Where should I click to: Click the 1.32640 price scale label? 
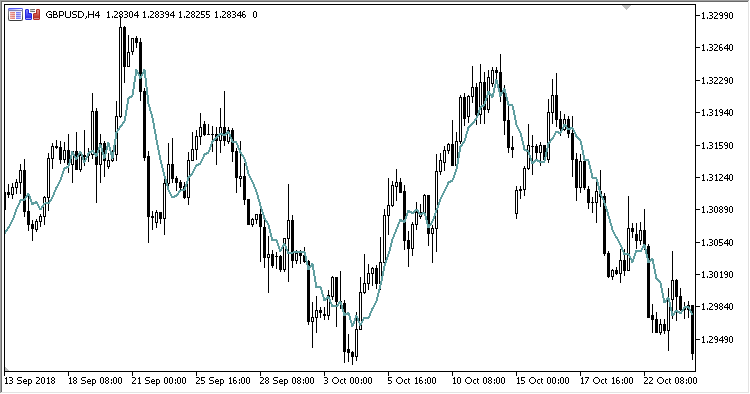(717, 48)
